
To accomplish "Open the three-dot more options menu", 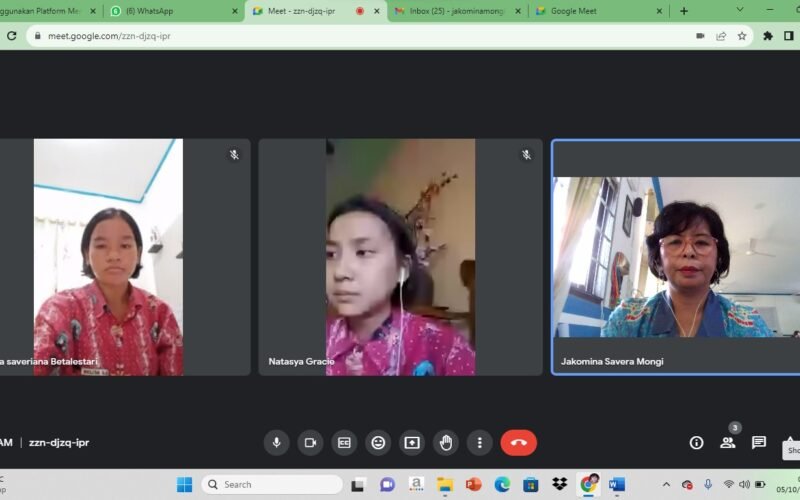I will click(x=480, y=442).
